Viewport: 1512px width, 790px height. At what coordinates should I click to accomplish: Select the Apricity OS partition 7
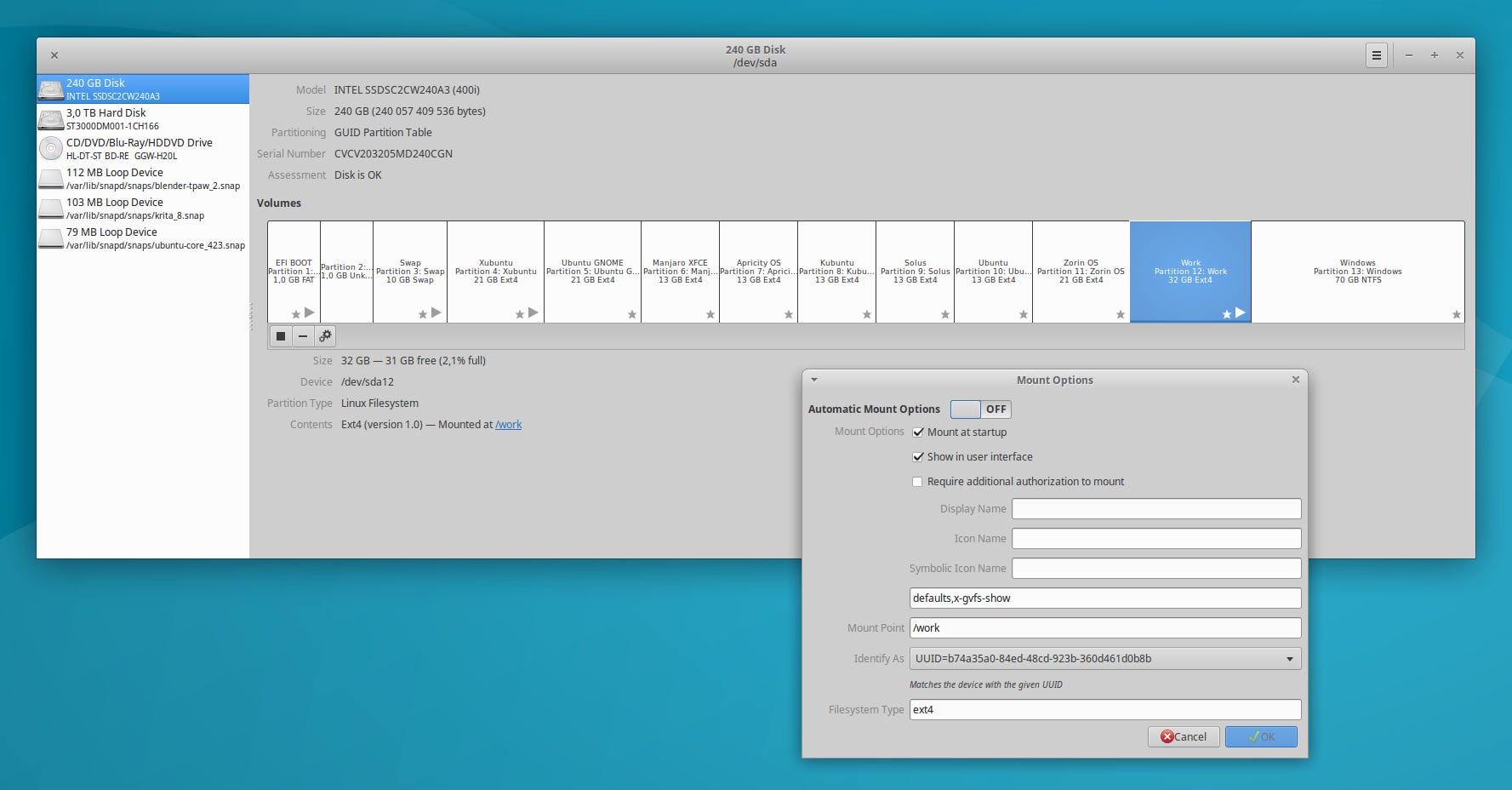coord(758,272)
